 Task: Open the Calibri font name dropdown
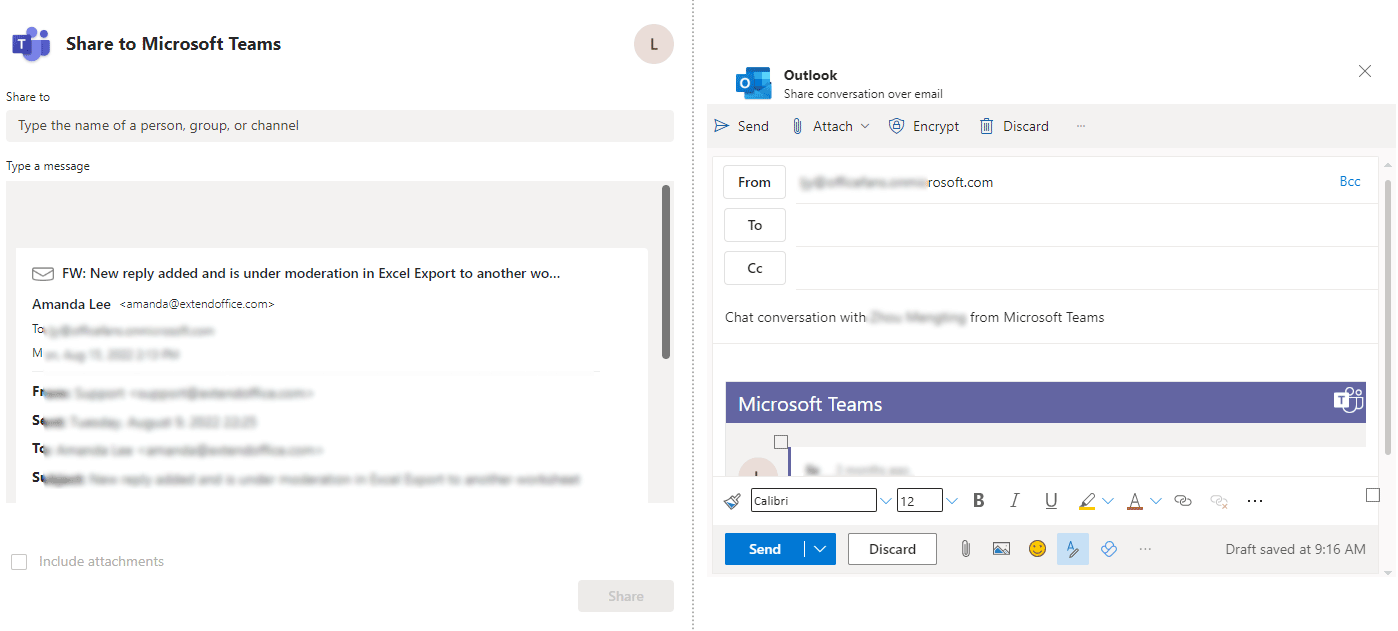click(x=885, y=501)
